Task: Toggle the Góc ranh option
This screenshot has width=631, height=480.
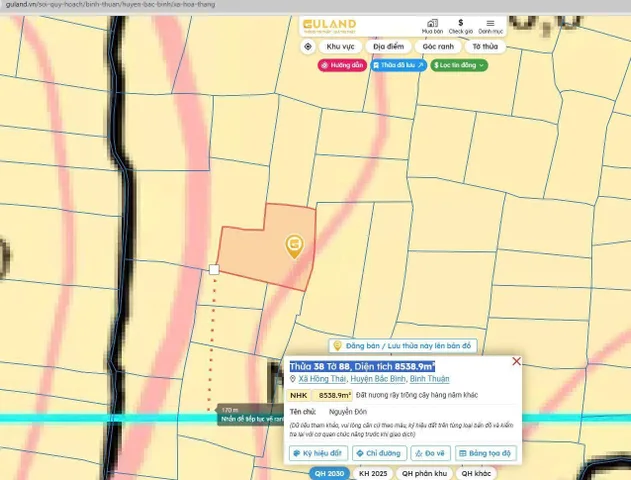Action: point(438,47)
